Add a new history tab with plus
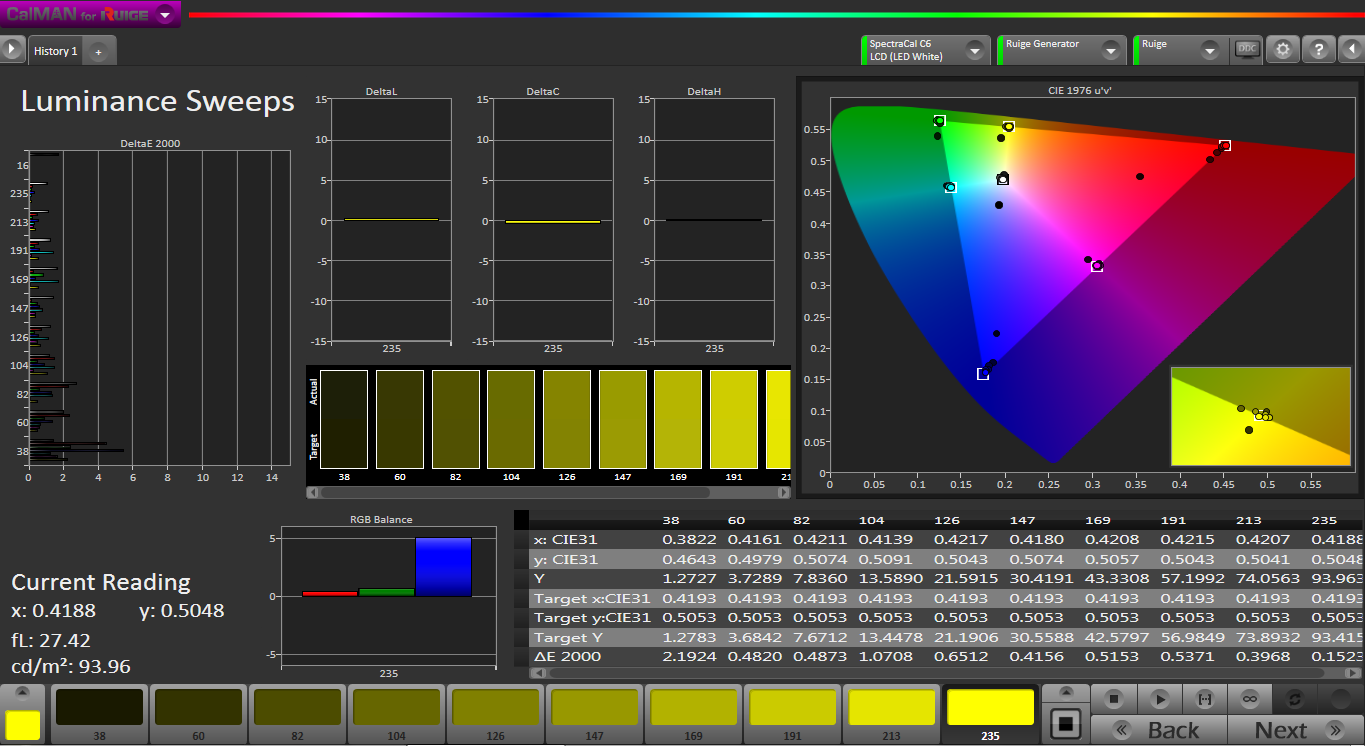The height and width of the screenshot is (746, 1365). 98,52
